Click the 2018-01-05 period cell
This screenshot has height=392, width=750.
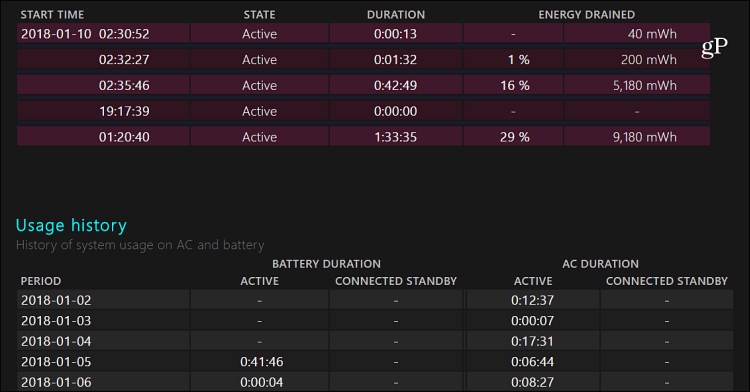pos(103,362)
